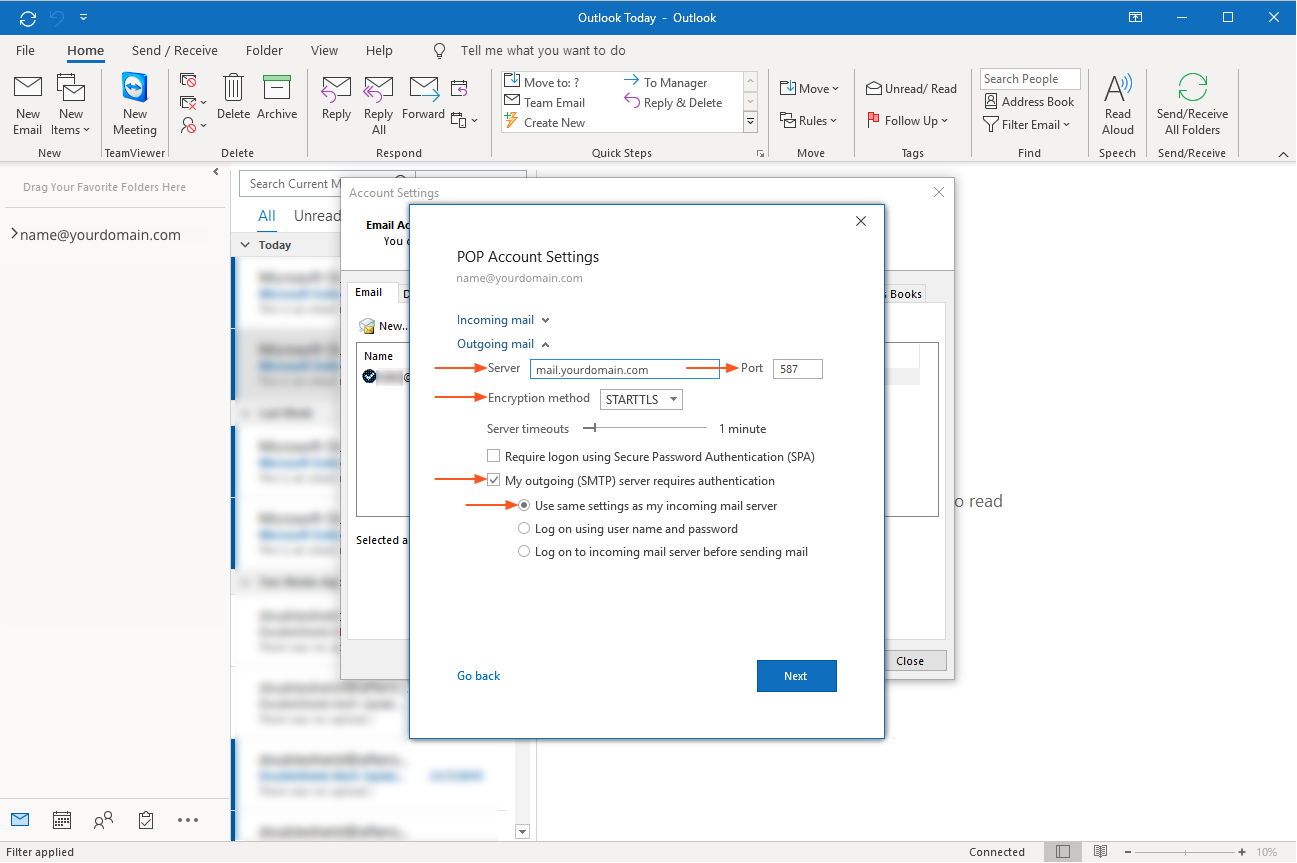Click the Next button
This screenshot has width=1297, height=863.
tap(796, 676)
